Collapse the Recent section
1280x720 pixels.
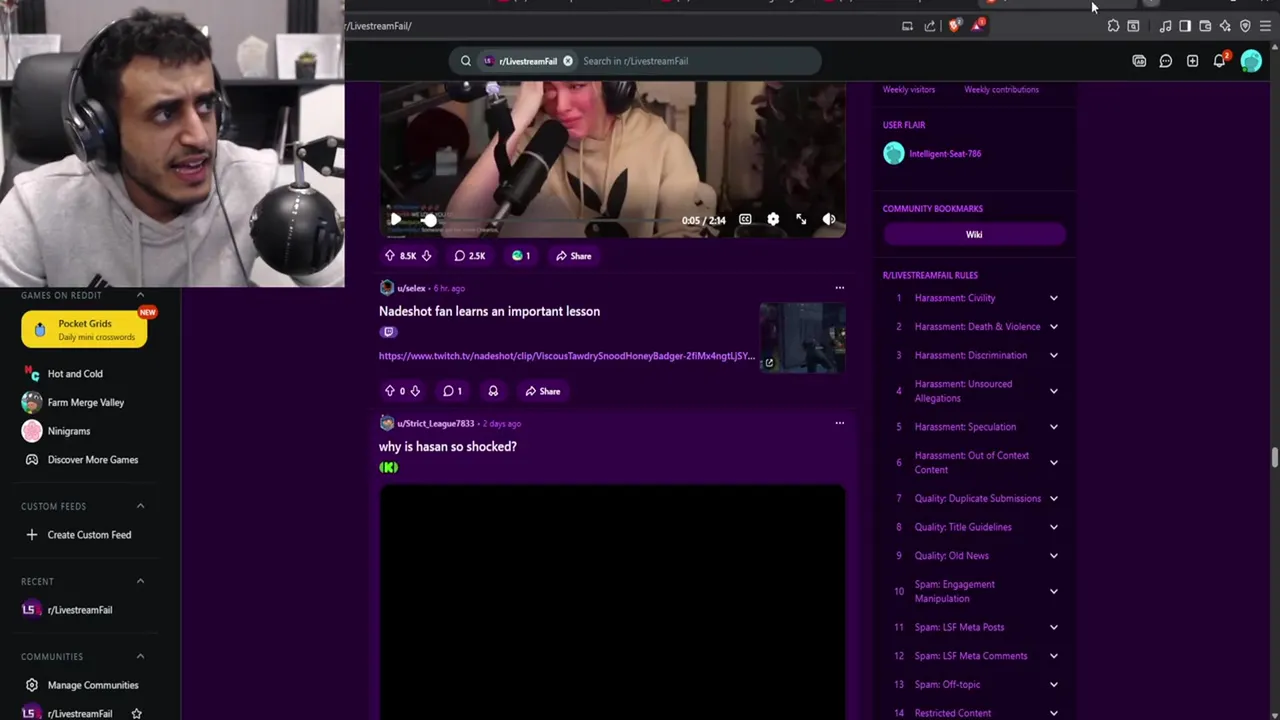point(140,581)
